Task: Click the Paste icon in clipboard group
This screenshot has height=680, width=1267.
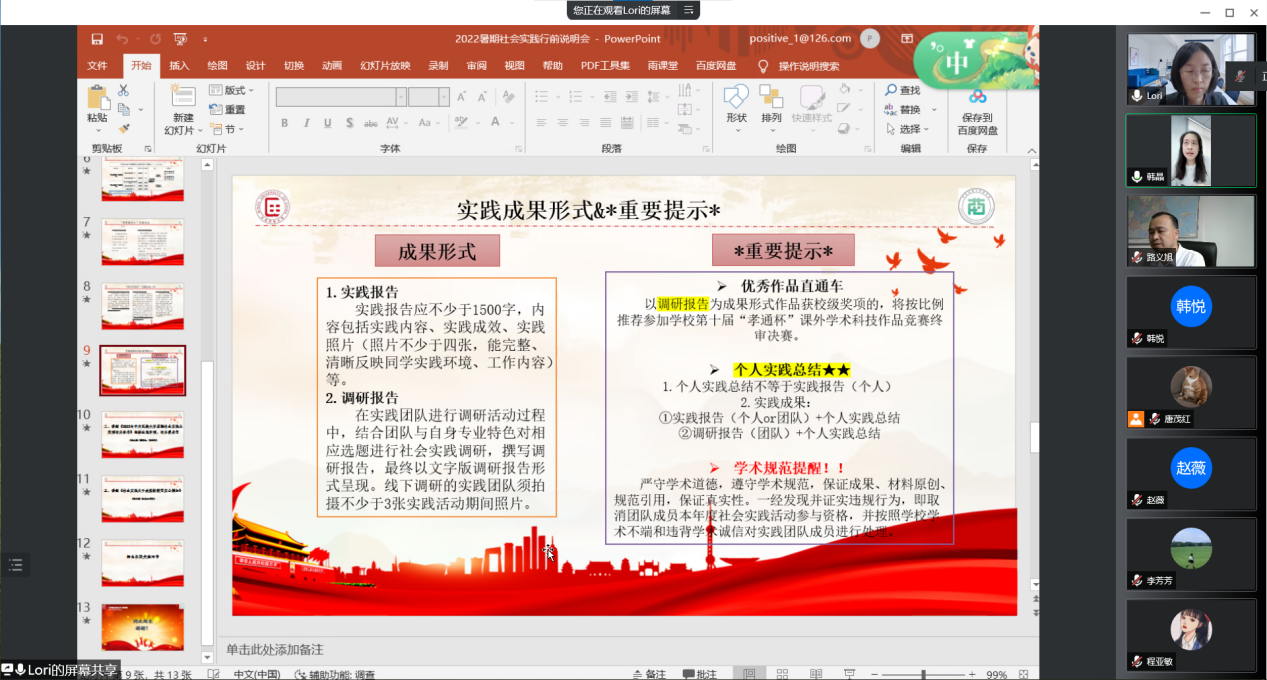Action: (x=97, y=98)
